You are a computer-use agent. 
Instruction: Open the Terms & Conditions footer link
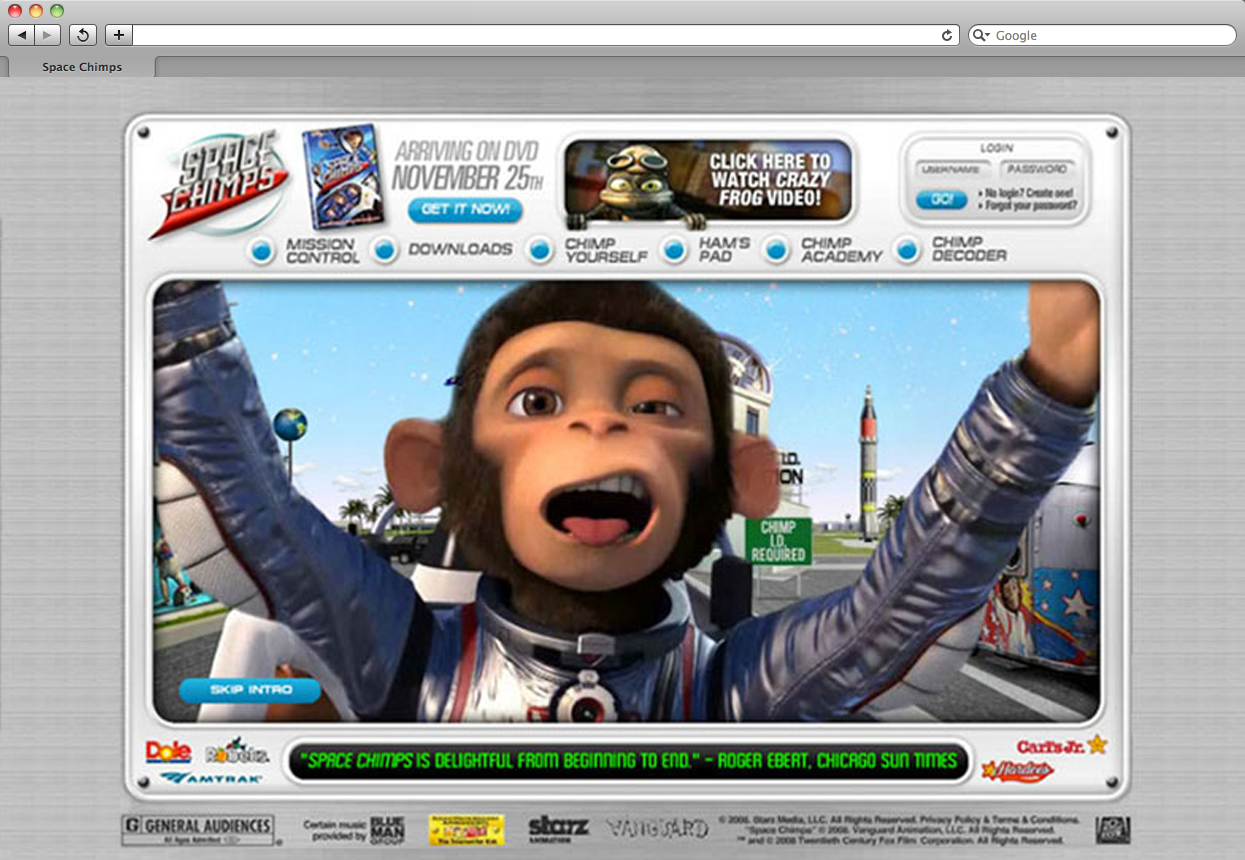[x=1036, y=818]
